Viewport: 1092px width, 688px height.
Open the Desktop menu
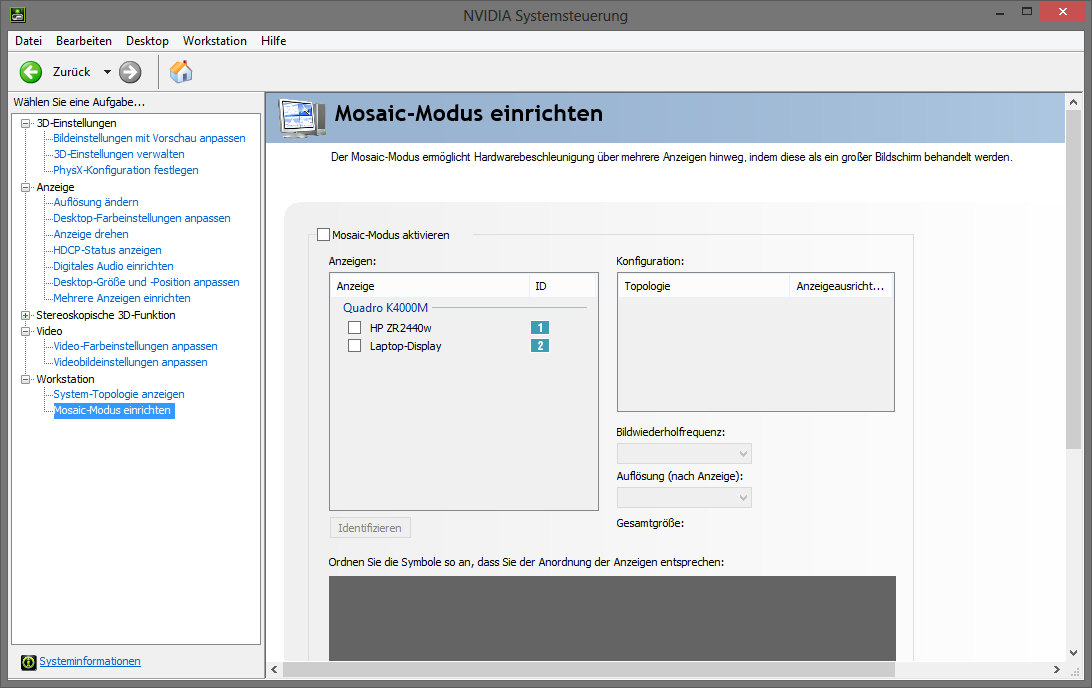click(x=147, y=40)
